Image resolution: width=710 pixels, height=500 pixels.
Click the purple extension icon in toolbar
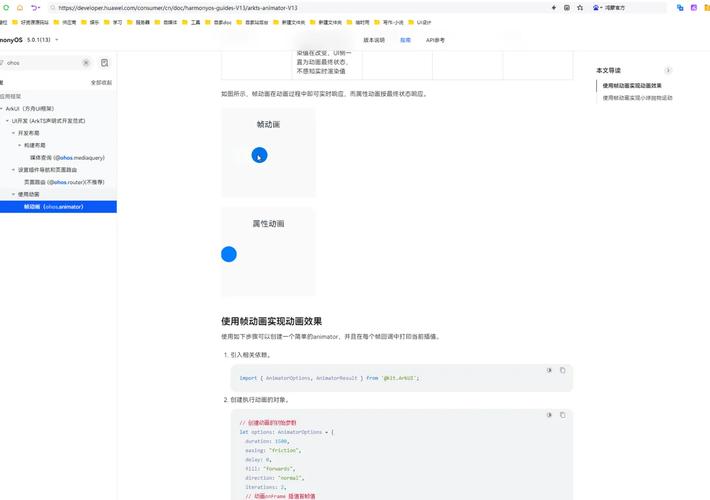pyautogui.click(x=694, y=8)
